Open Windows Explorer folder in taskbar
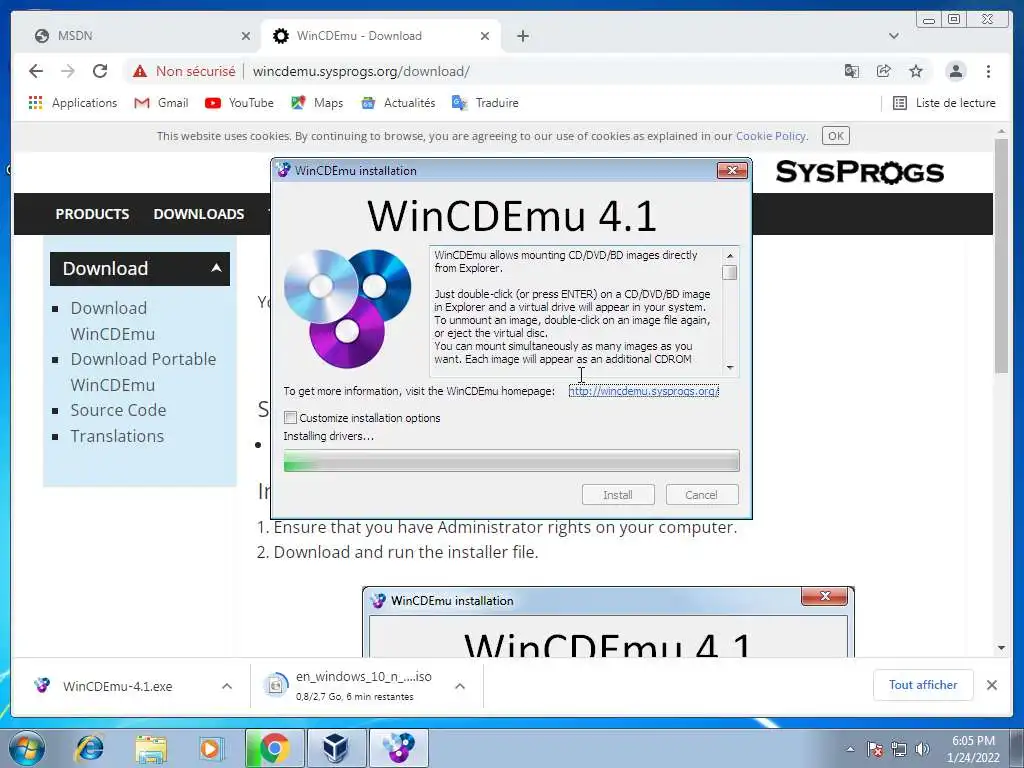The height and width of the screenshot is (768, 1024). click(151, 748)
